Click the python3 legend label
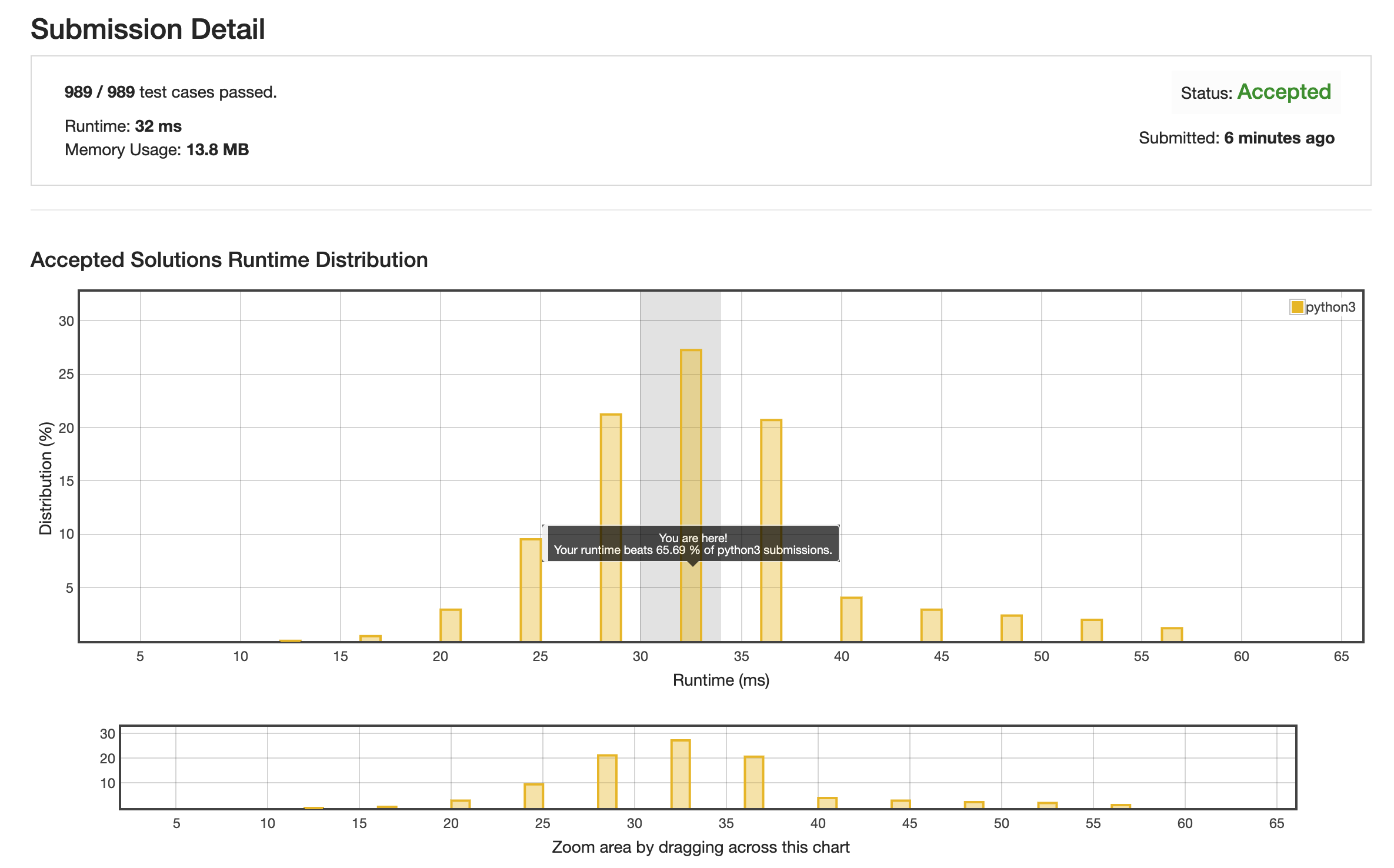The height and width of the screenshot is (868, 1394). (1330, 307)
